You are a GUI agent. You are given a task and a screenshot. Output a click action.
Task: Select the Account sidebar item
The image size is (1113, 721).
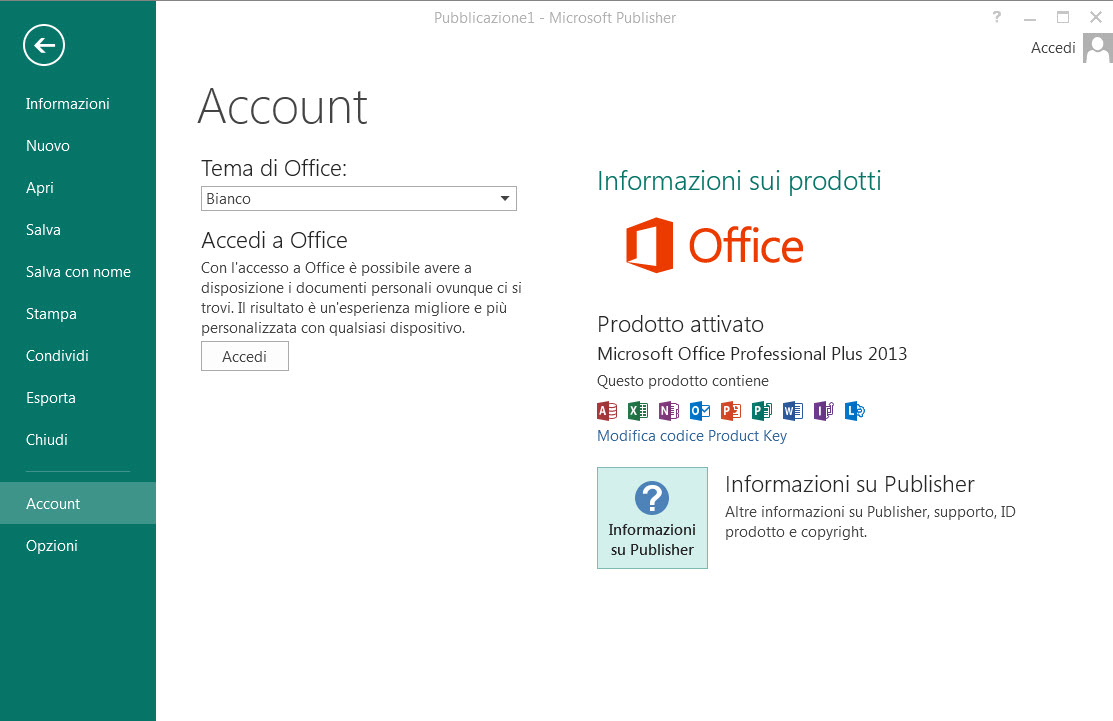(78, 503)
